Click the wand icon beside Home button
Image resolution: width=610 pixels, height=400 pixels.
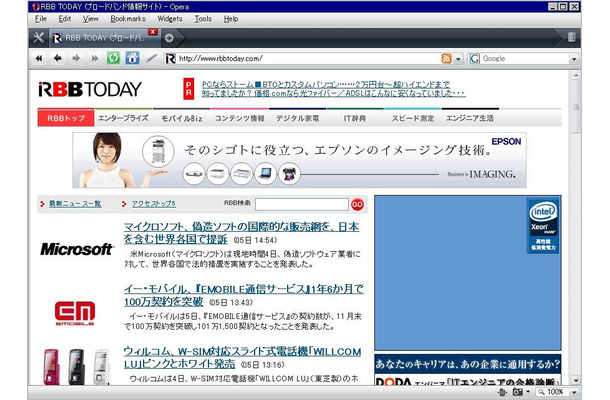pos(151,58)
